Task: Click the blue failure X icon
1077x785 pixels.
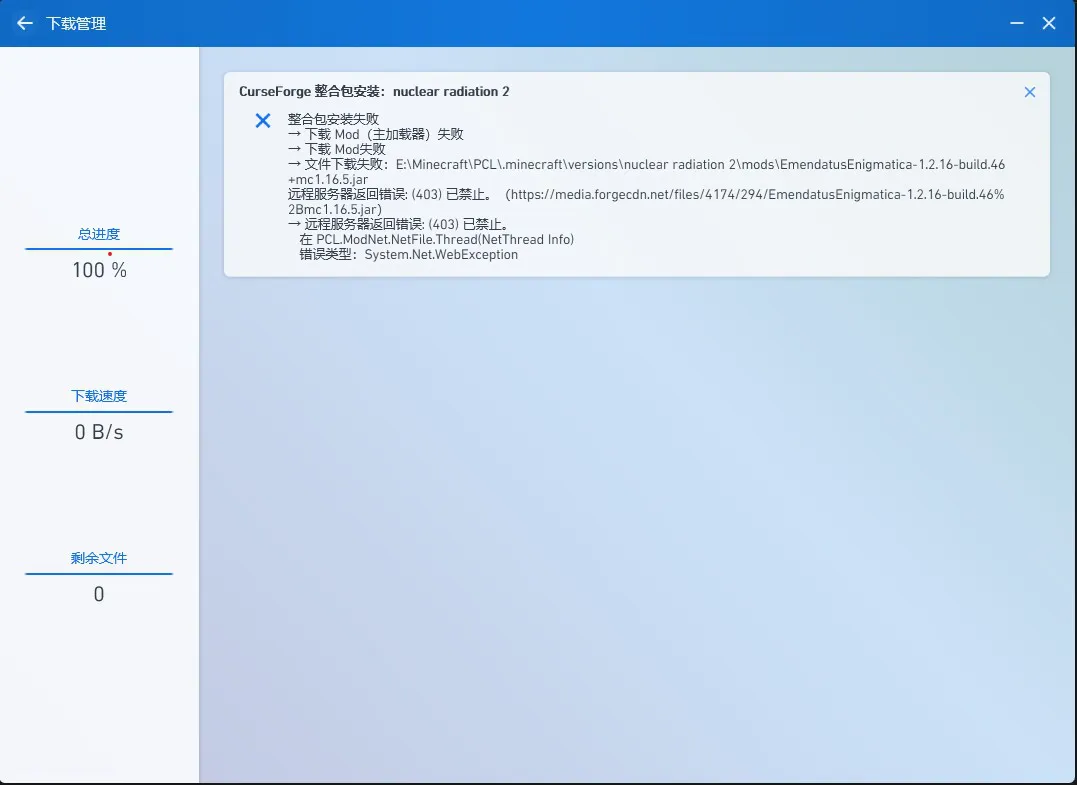Action: point(262,121)
